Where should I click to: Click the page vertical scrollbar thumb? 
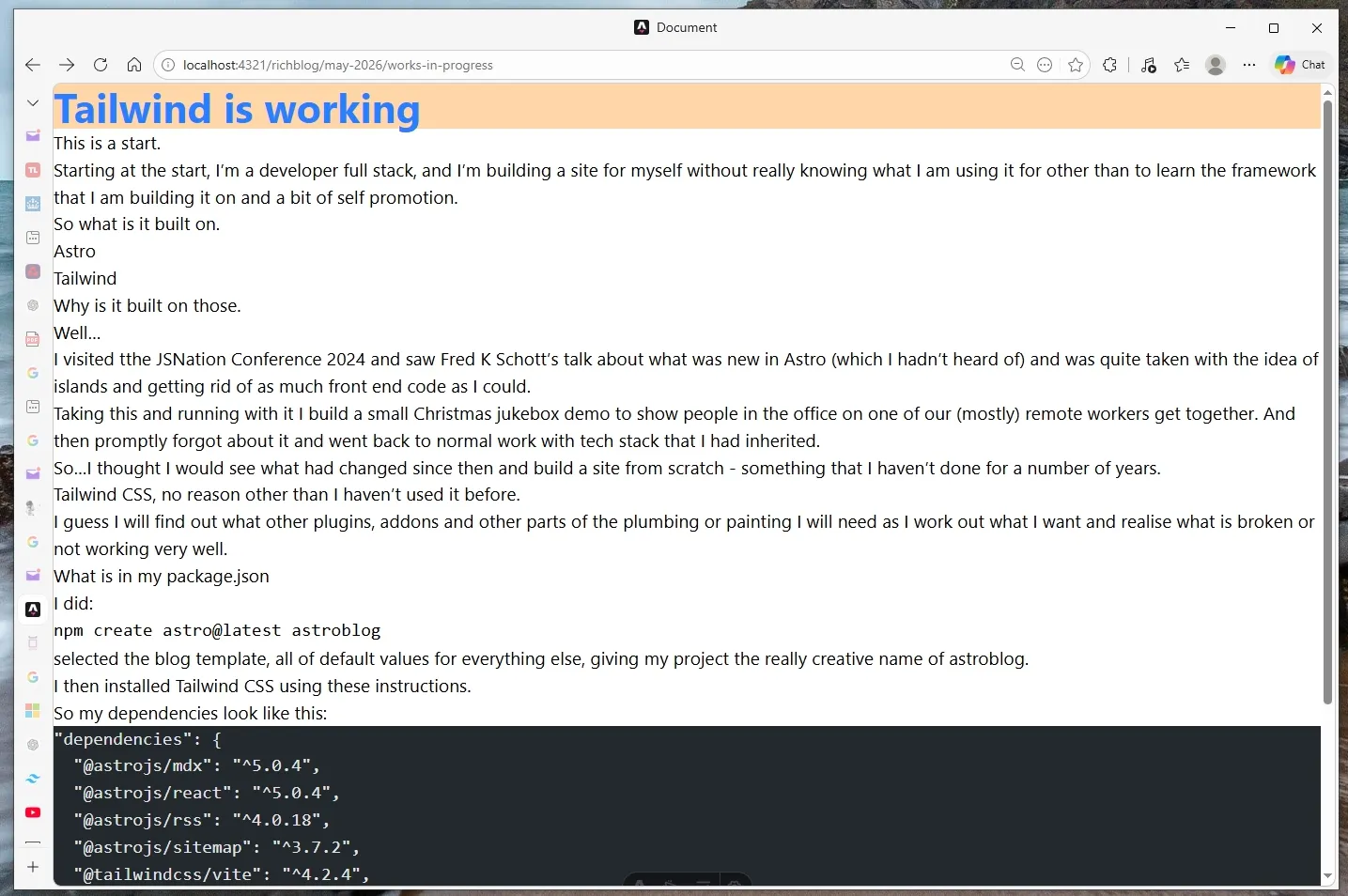(1327, 401)
